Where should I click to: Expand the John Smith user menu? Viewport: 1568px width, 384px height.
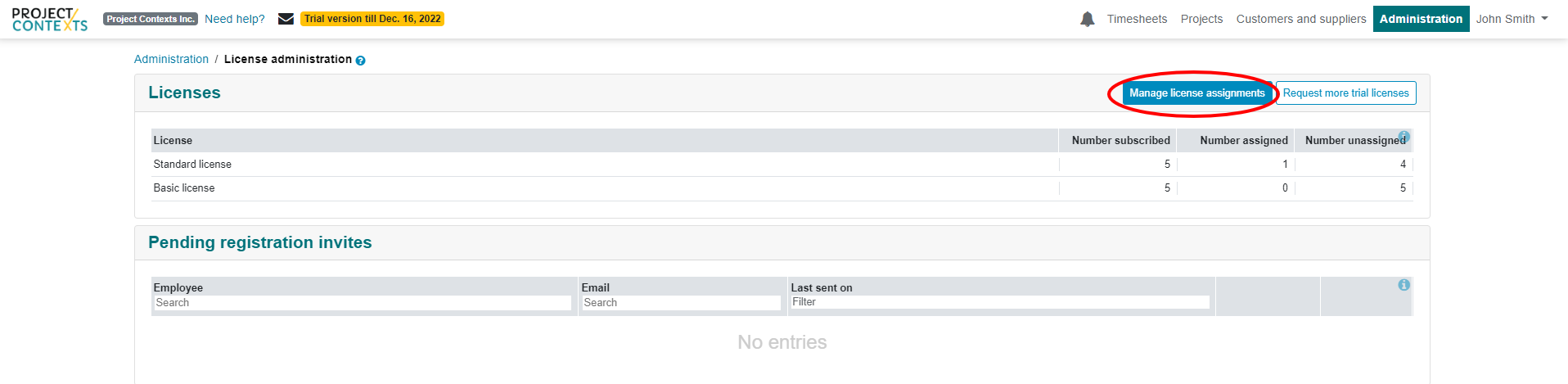pyautogui.click(x=1512, y=19)
